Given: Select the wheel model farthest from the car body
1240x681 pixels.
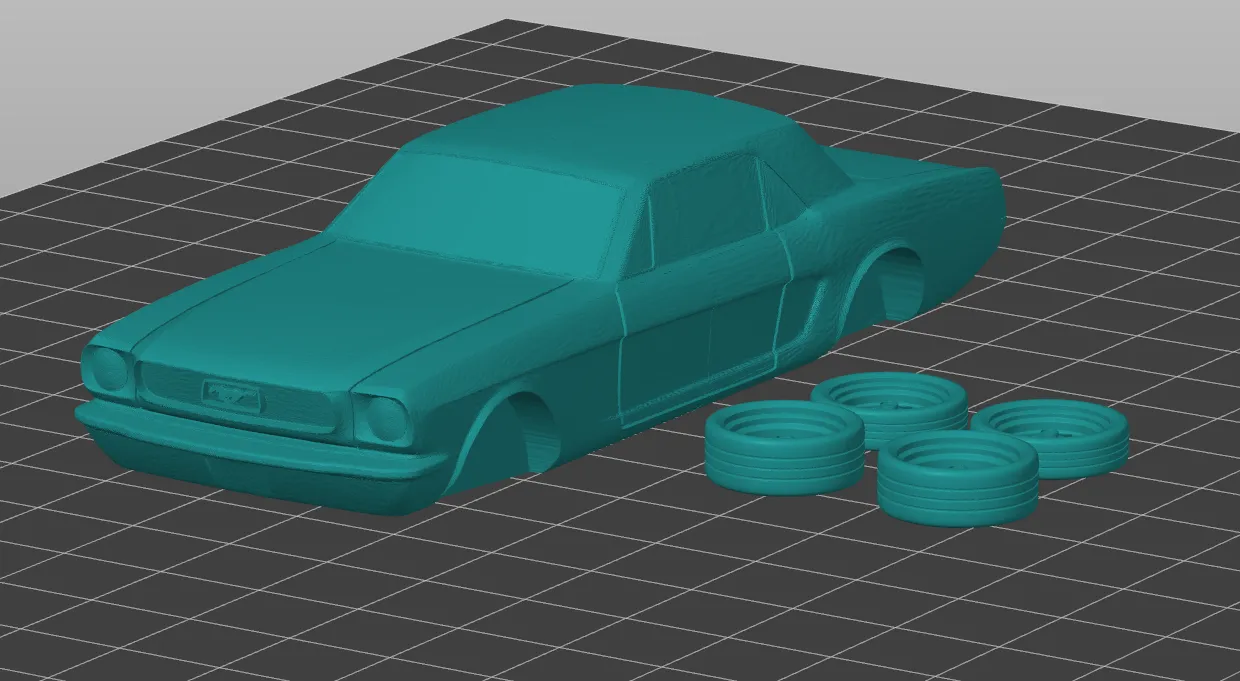Looking at the screenshot, I should [x=1050, y=438].
